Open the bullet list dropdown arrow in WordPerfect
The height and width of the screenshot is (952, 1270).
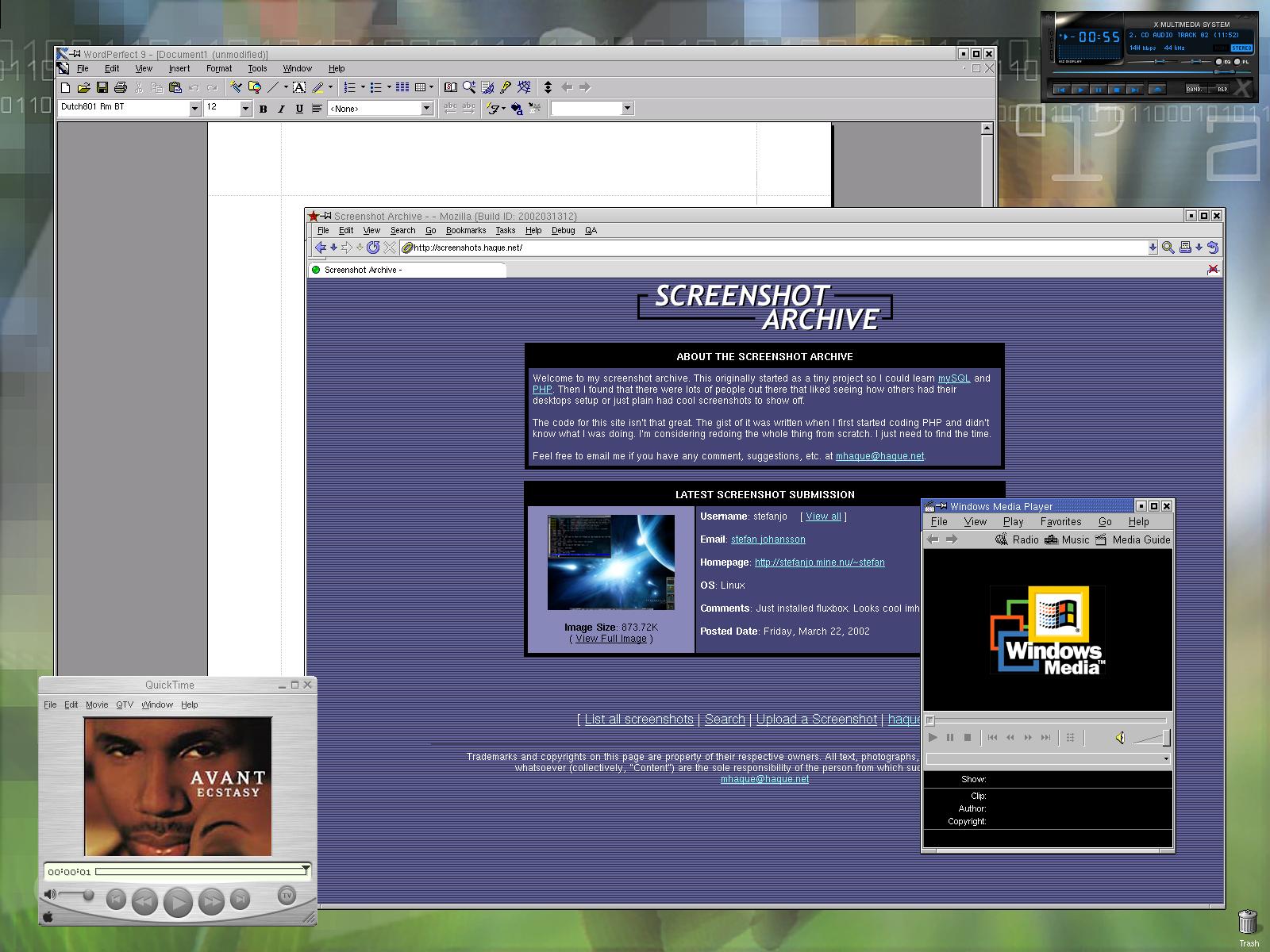click(x=389, y=87)
